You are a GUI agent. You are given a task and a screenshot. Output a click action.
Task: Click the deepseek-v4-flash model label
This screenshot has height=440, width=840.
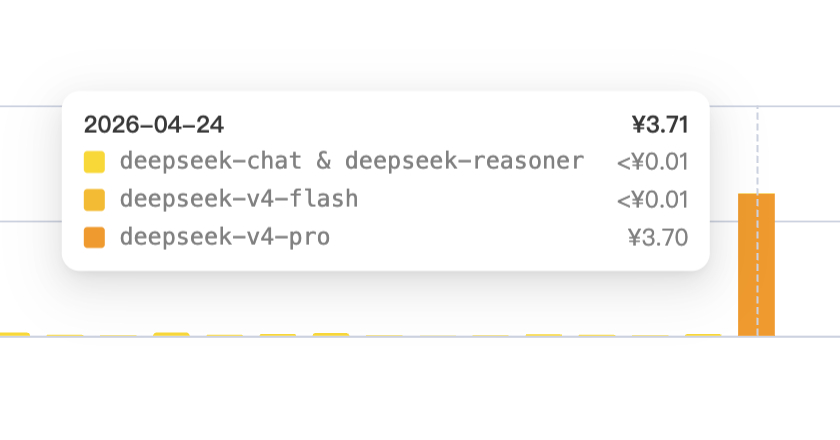coord(238,199)
